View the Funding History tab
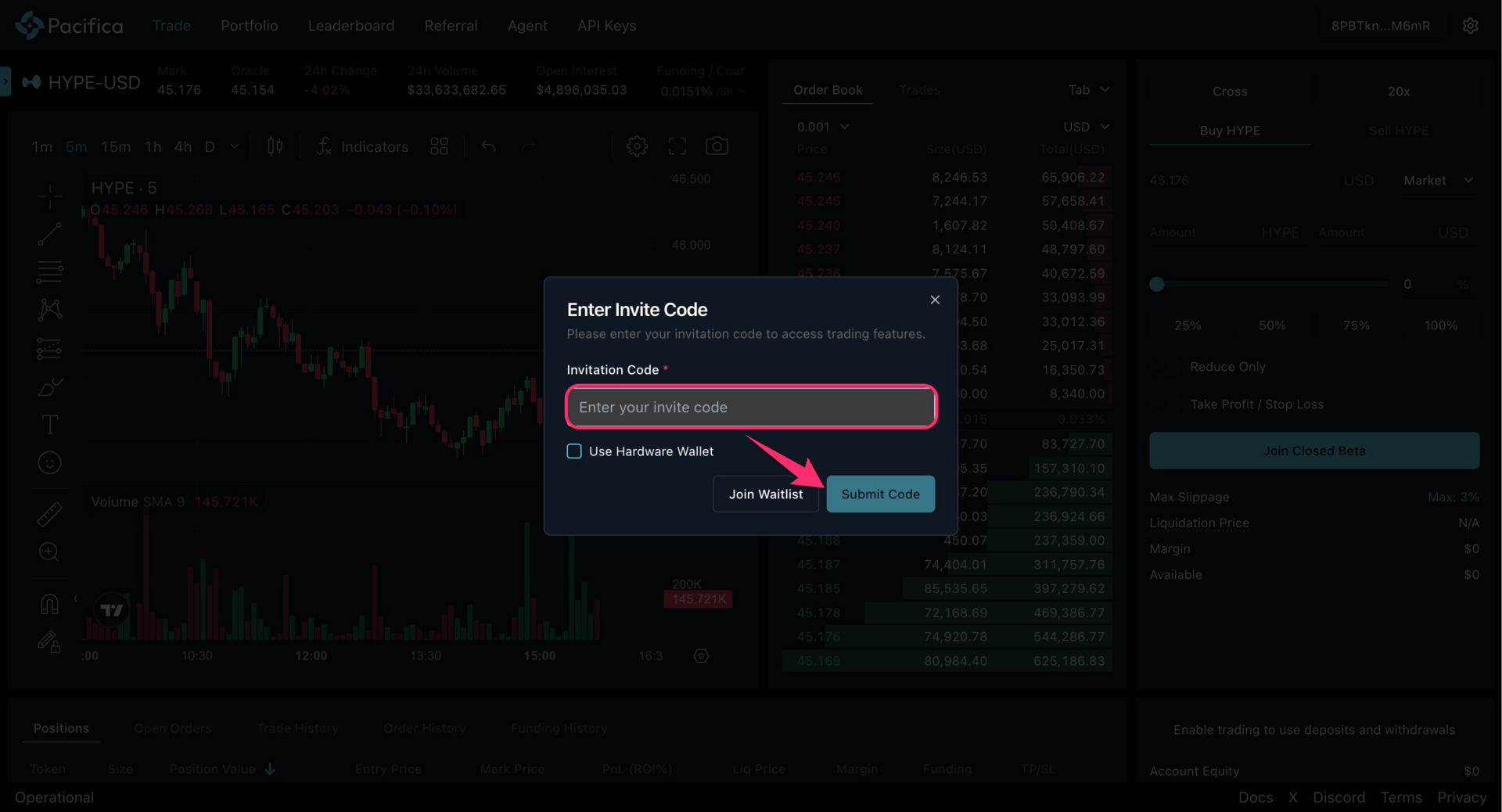The height and width of the screenshot is (812, 1502). coord(559,728)
